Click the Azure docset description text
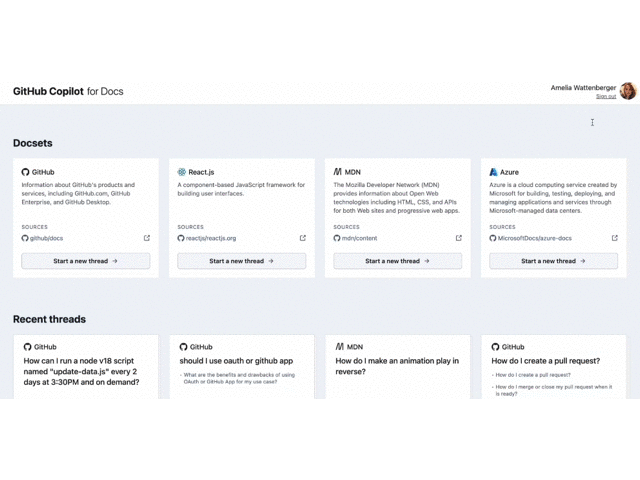Viewport: 640px width, 480px height. point(553,198)
